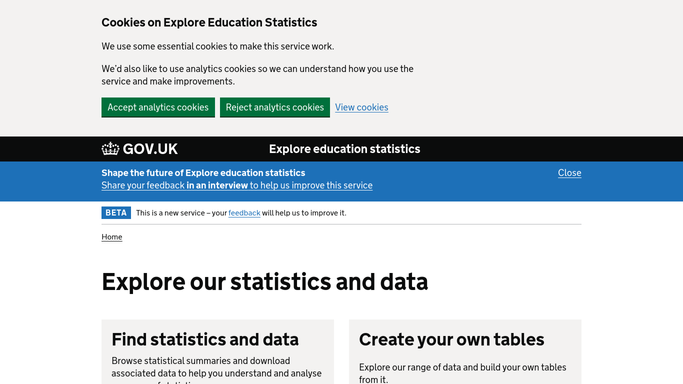Image resolution: width=683 pixels, height=384 pixels.
Task: Click the GOV.UK text in header
Action: (150, 149)
